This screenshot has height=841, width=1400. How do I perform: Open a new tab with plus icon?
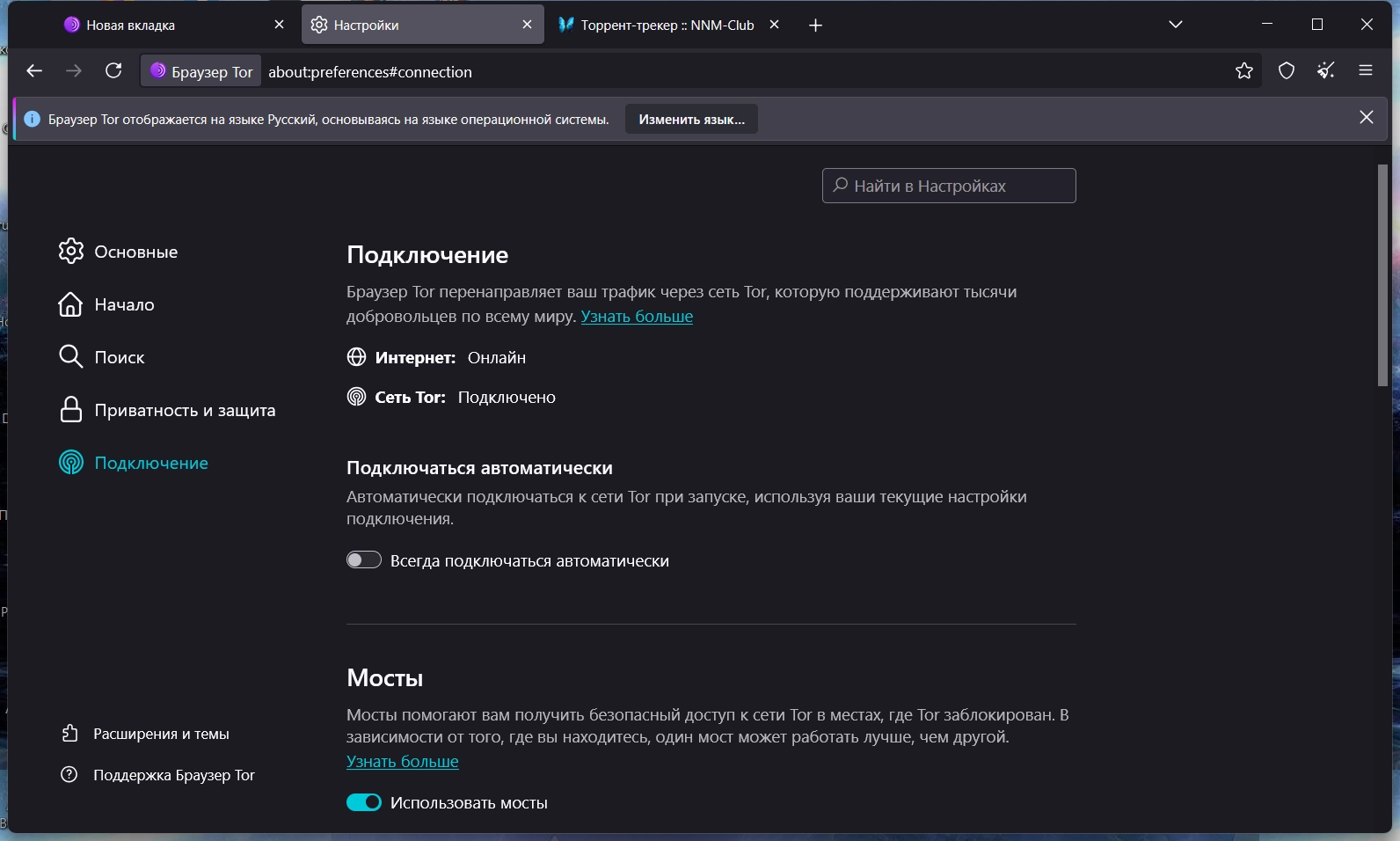[815, 26]
